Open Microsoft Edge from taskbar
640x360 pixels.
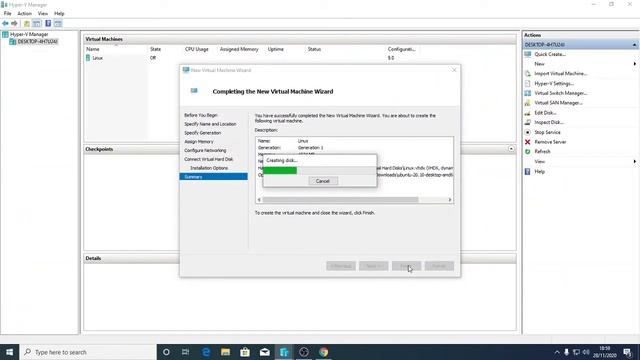206,352
